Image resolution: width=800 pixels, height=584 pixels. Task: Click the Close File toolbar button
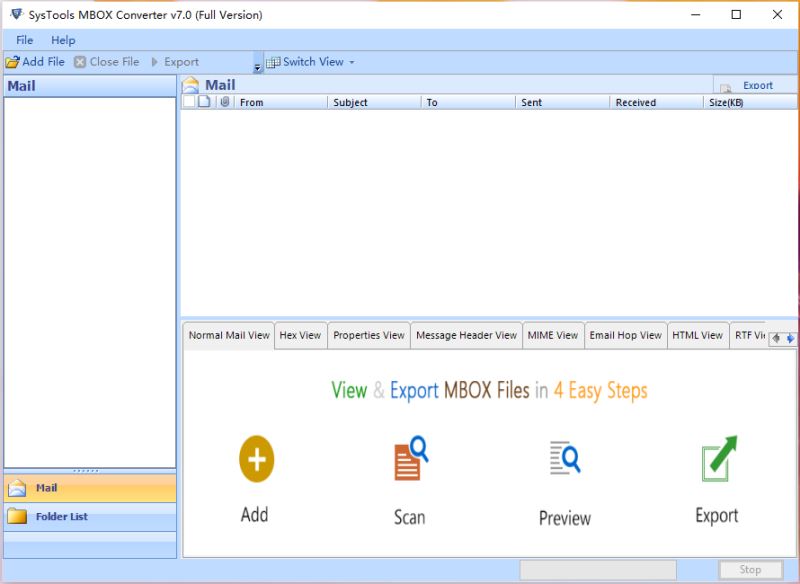[107, 62]
